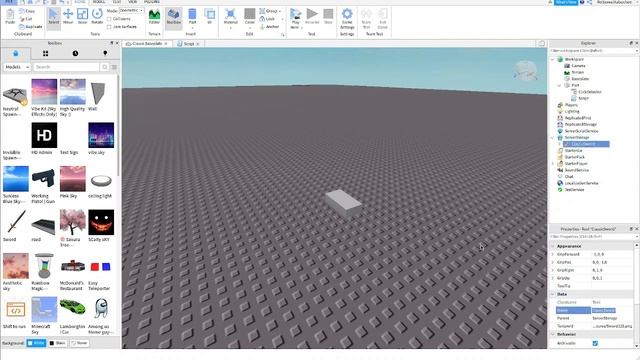Screen dimensions: 640x360
Task: Expand the GripForward property
Action: pyautogui.click(x=553, y=254)
